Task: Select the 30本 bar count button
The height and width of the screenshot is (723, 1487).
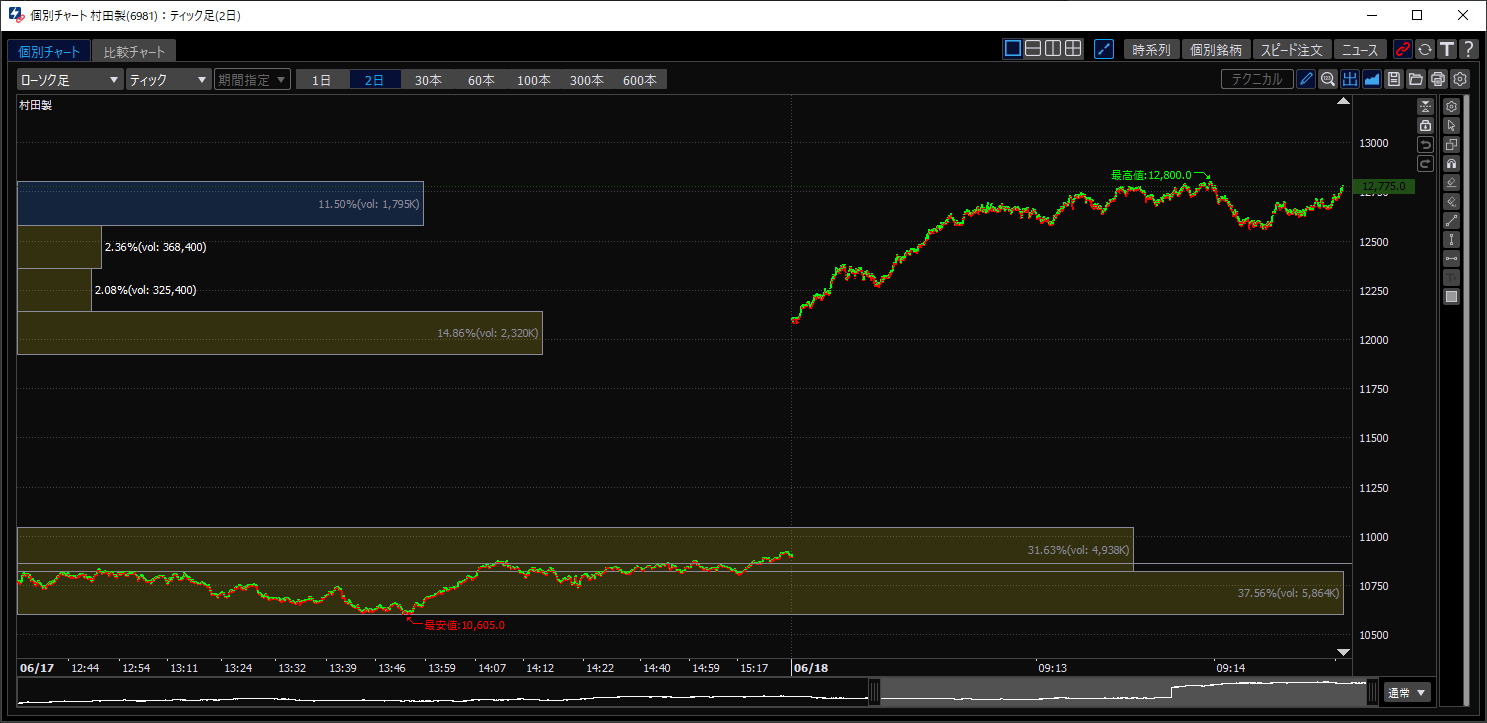Action: 428,80
